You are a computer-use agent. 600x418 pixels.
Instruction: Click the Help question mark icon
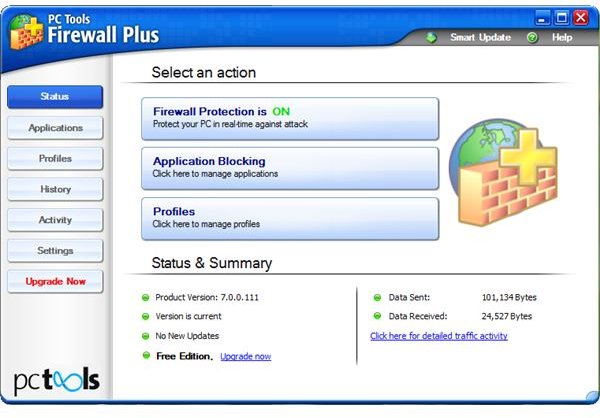[x=532, y=38]
